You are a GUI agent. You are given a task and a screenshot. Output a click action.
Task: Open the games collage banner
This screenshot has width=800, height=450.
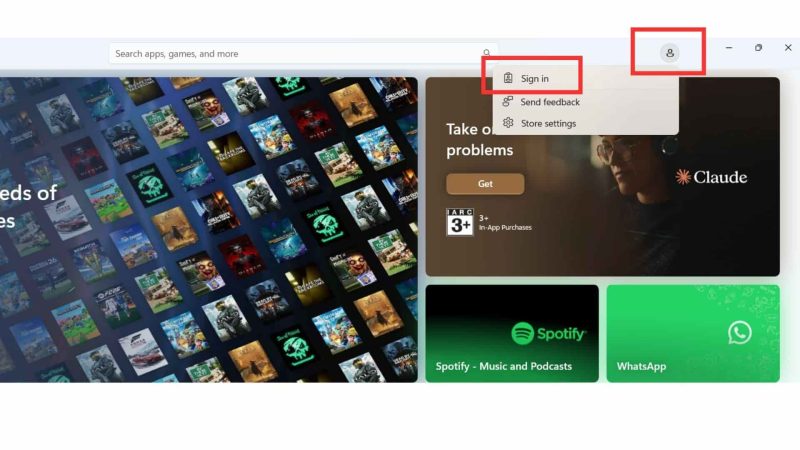(209, 230)
